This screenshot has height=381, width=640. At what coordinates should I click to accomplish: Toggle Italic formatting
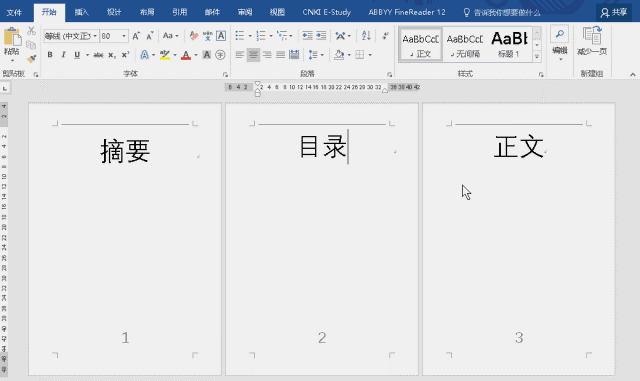63,55
